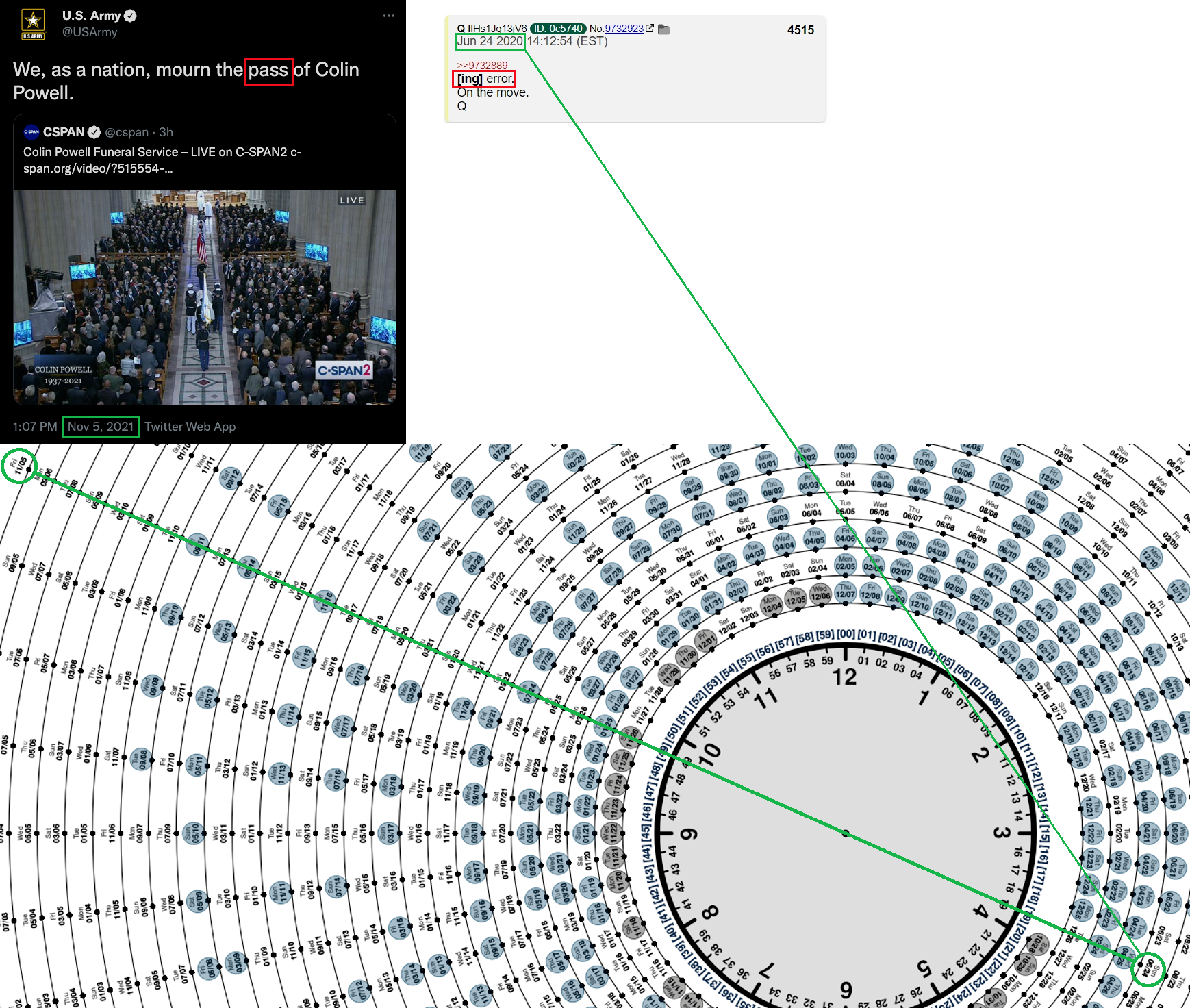Open the @USArmy handle

click(x=90, y=32)
